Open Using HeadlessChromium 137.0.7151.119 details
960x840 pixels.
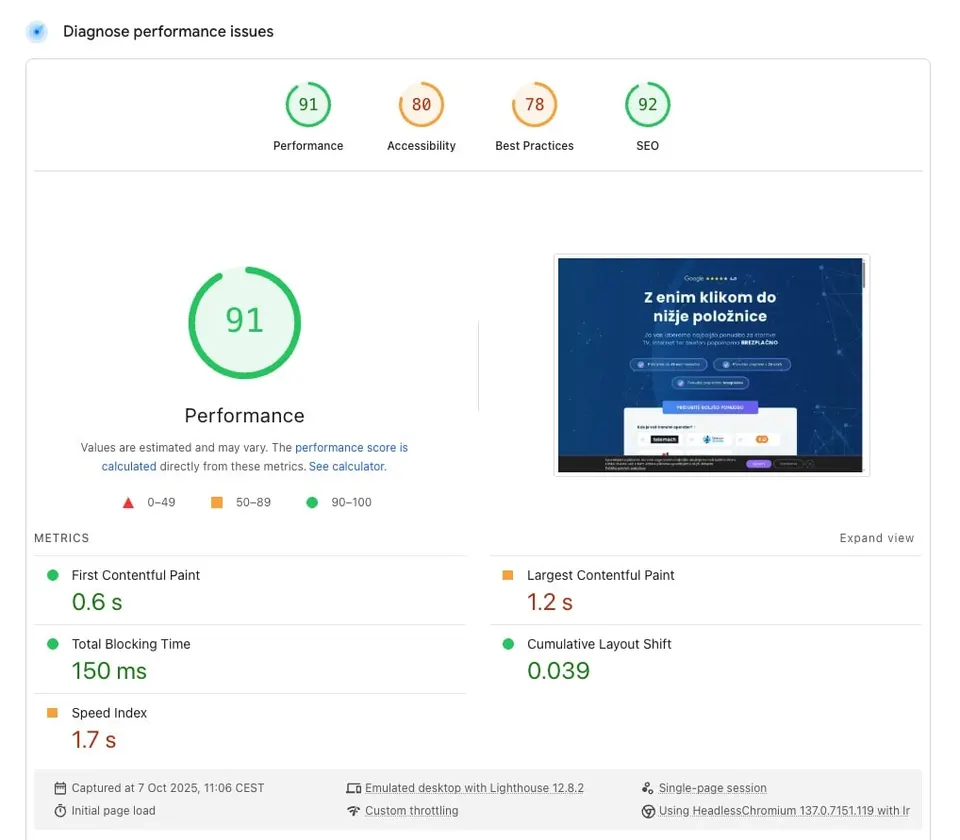pos(784,811)
